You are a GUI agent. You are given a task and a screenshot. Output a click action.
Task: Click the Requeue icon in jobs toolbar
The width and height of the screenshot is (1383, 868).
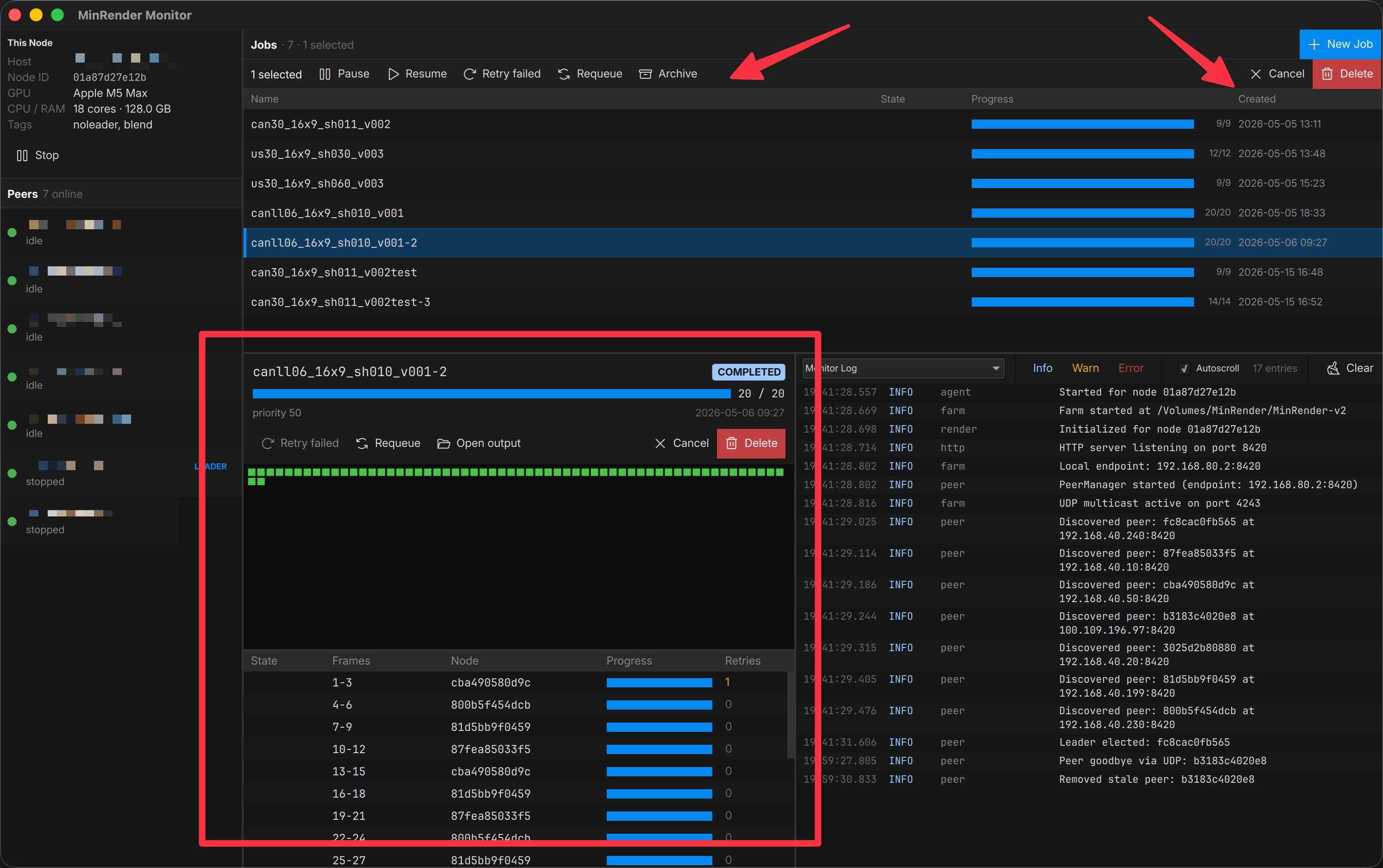tap(564, 74)
